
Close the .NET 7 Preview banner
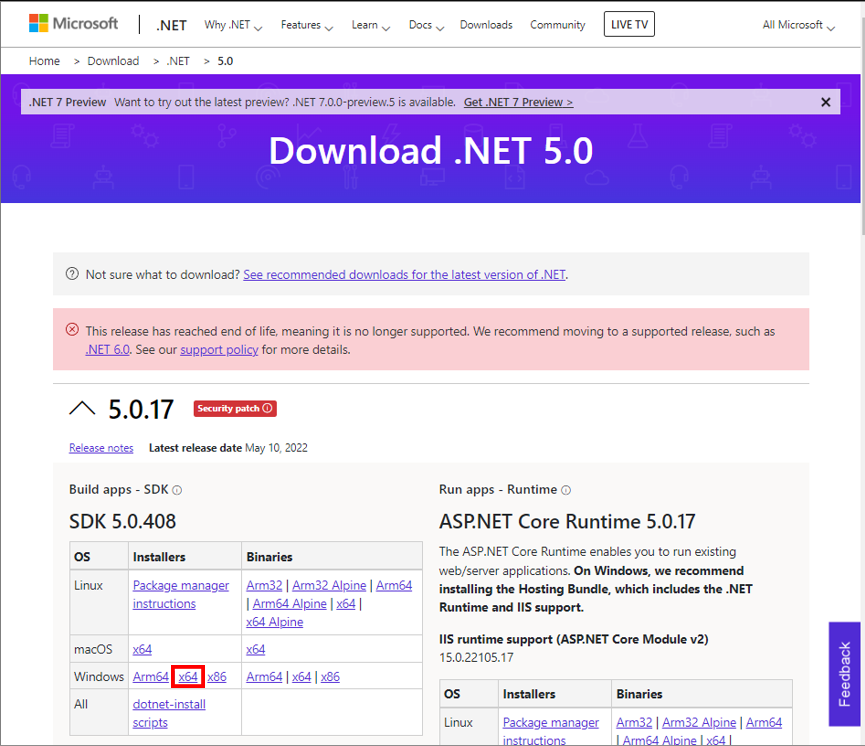(x=825, y=102)
